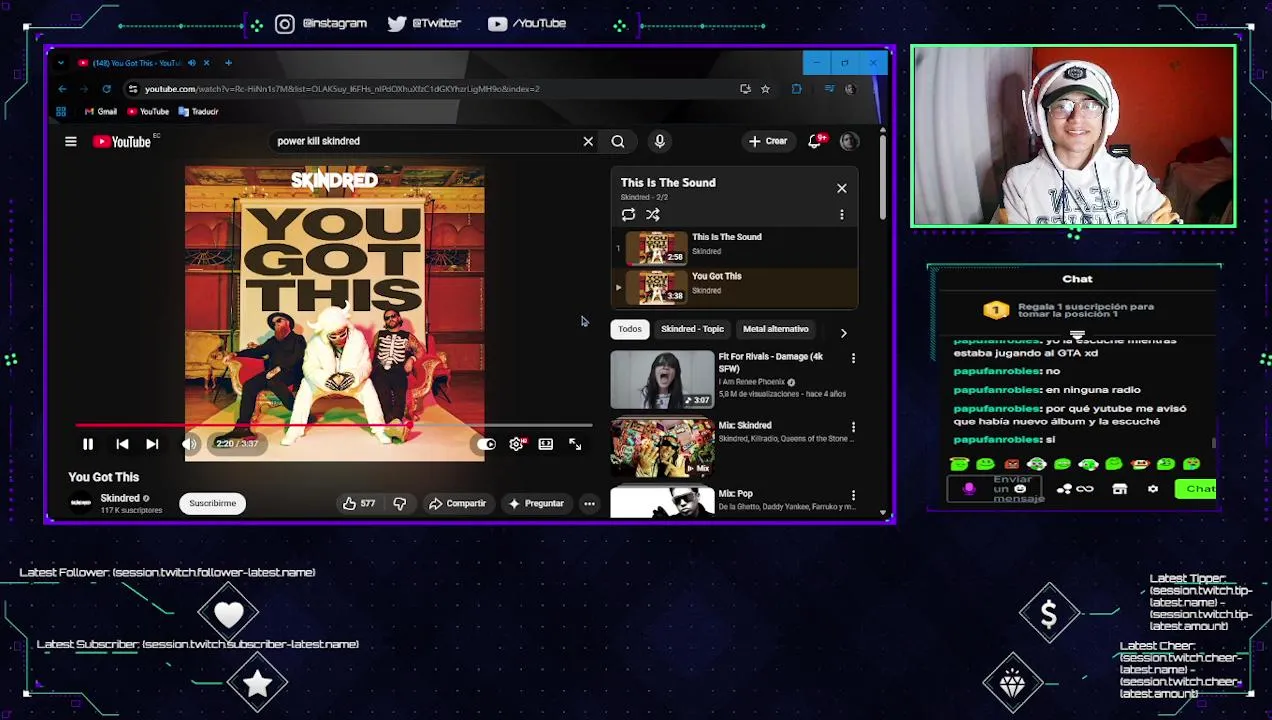Open options for Mix: Pop
Viewport: 1272px width, 720px height.
pyautogui.click(x=853, y=495)
